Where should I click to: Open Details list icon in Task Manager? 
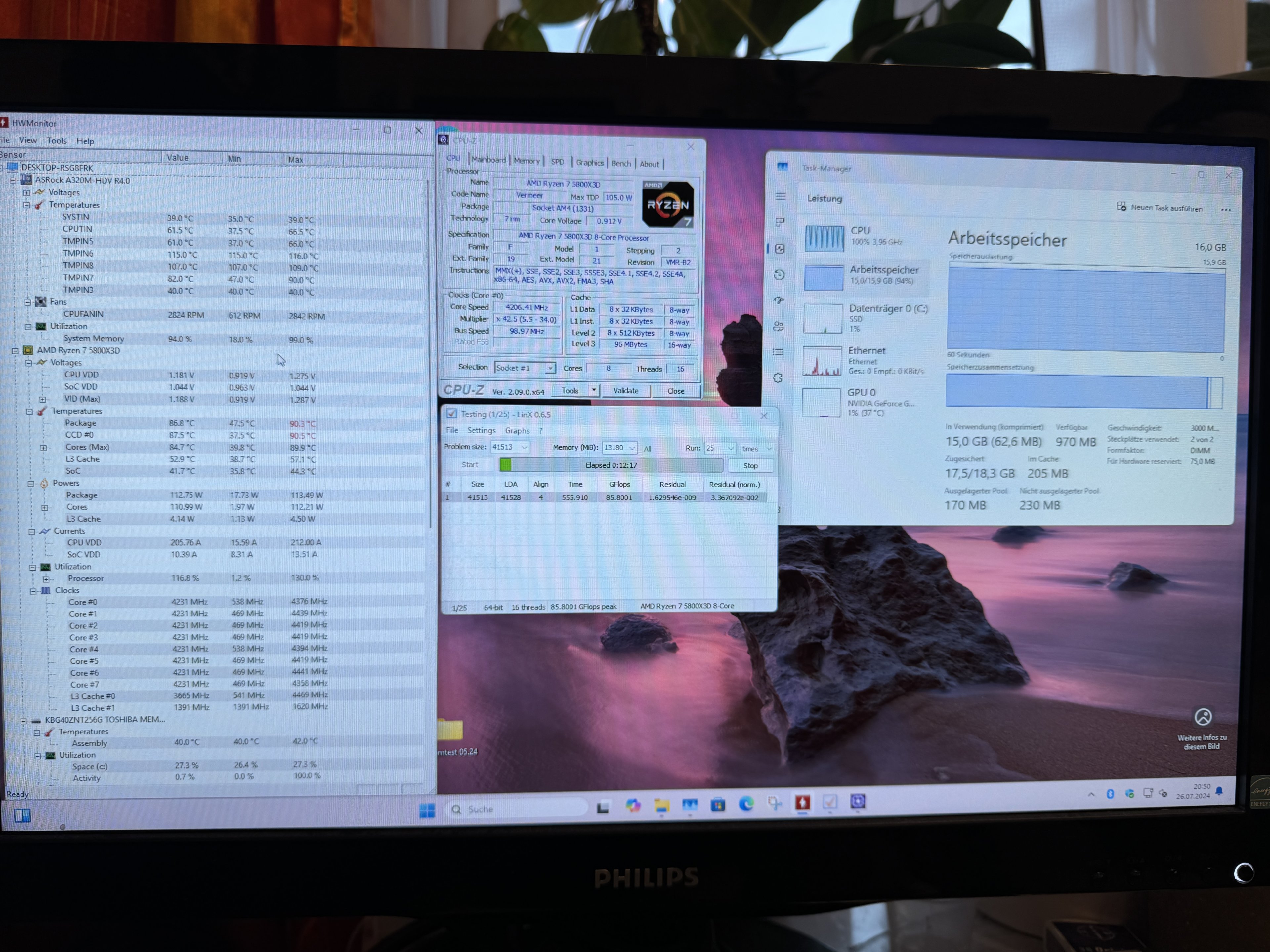(778, 352)
